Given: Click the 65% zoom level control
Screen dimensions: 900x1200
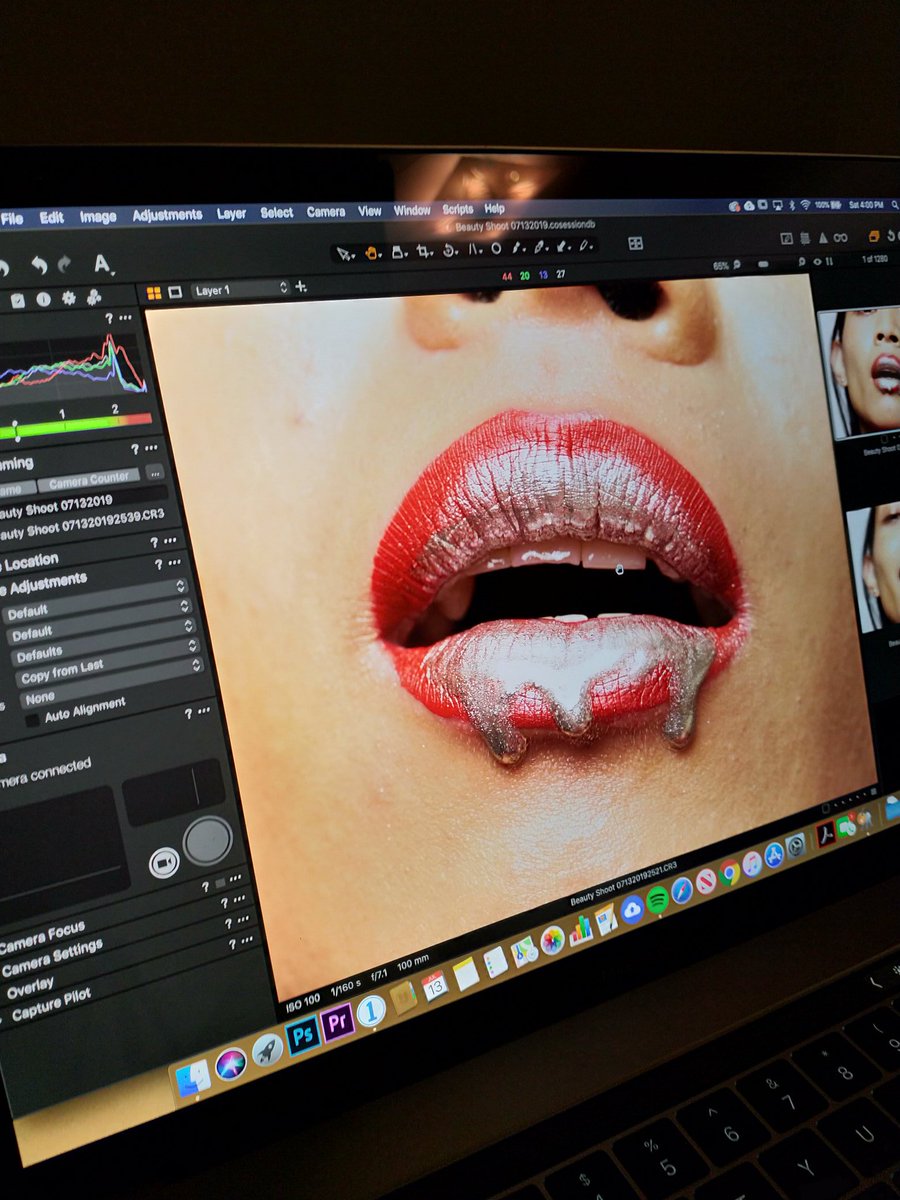Looking at the screenshot, I should (720, 266).
